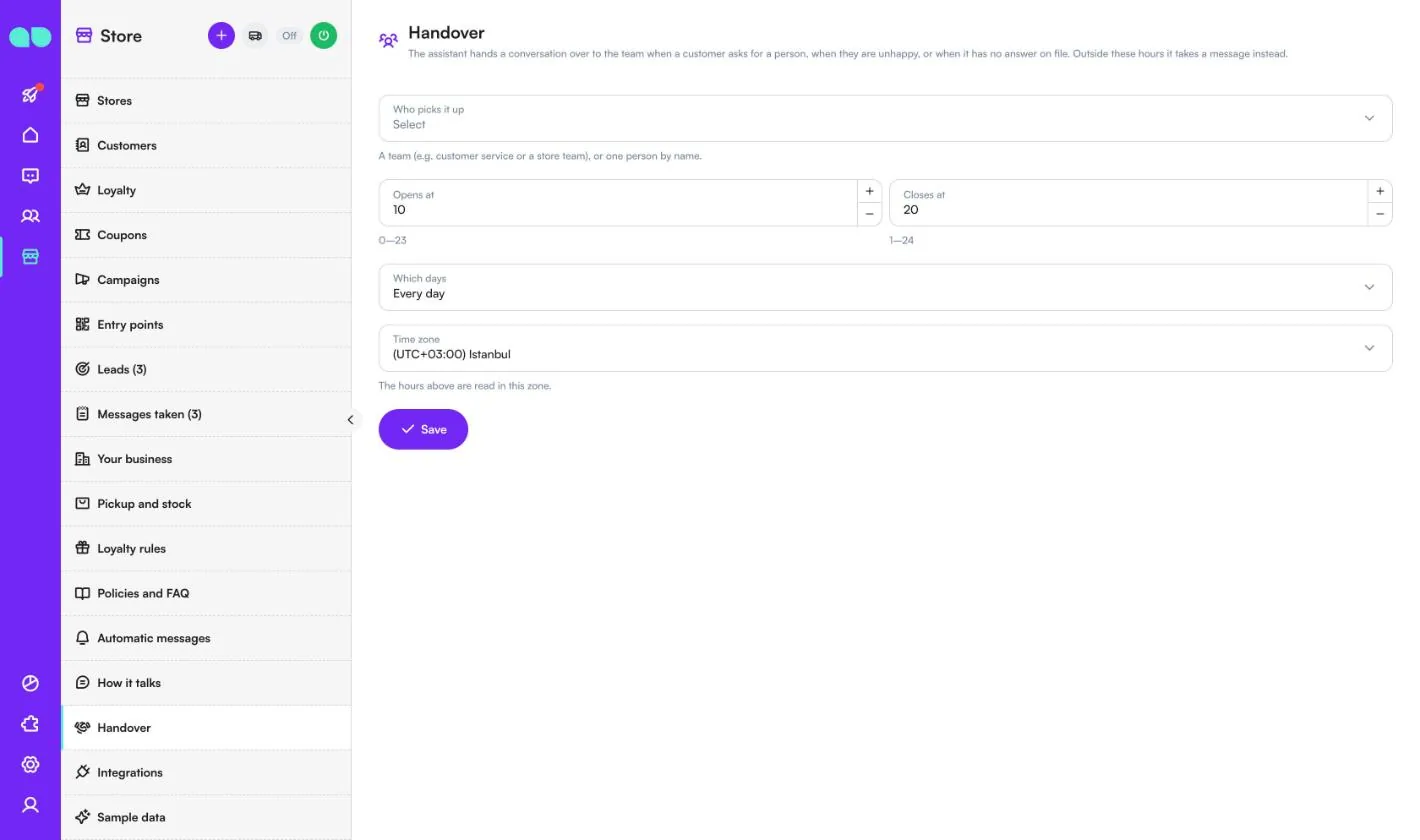
Task: Click the logo at top left
Action: coord(30,37)
